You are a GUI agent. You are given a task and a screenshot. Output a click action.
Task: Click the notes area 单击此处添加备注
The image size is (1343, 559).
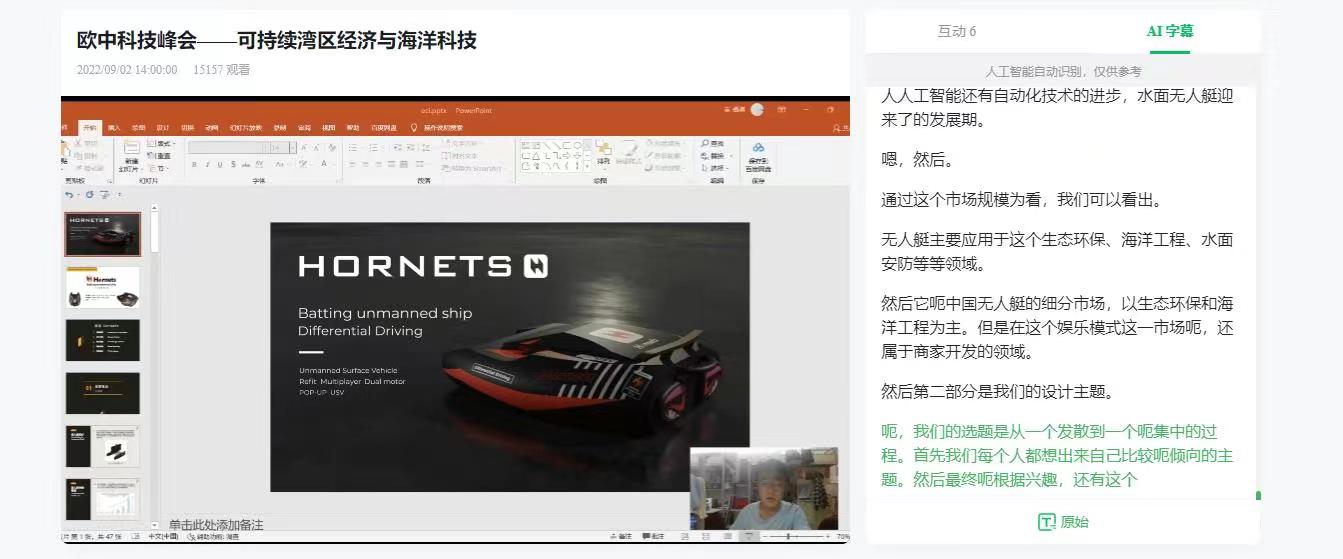(x=216, y=525)
